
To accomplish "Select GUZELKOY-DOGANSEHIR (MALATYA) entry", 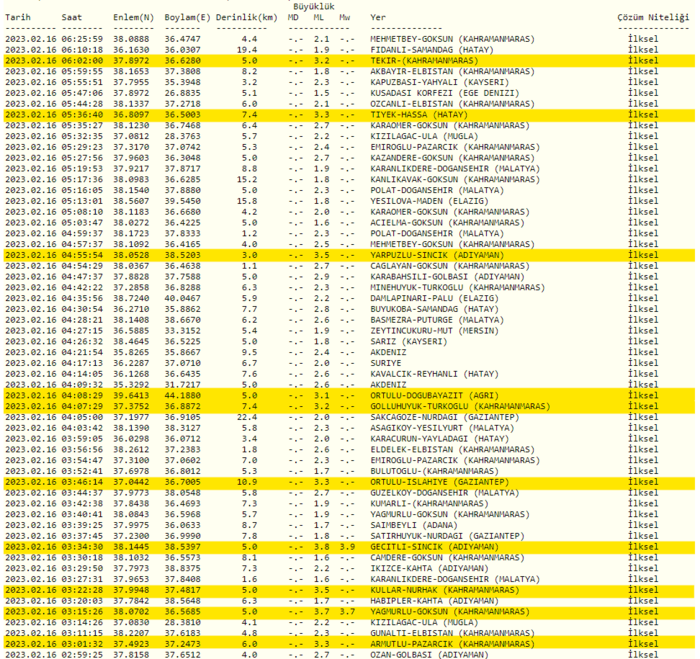I will click(445, 493).
